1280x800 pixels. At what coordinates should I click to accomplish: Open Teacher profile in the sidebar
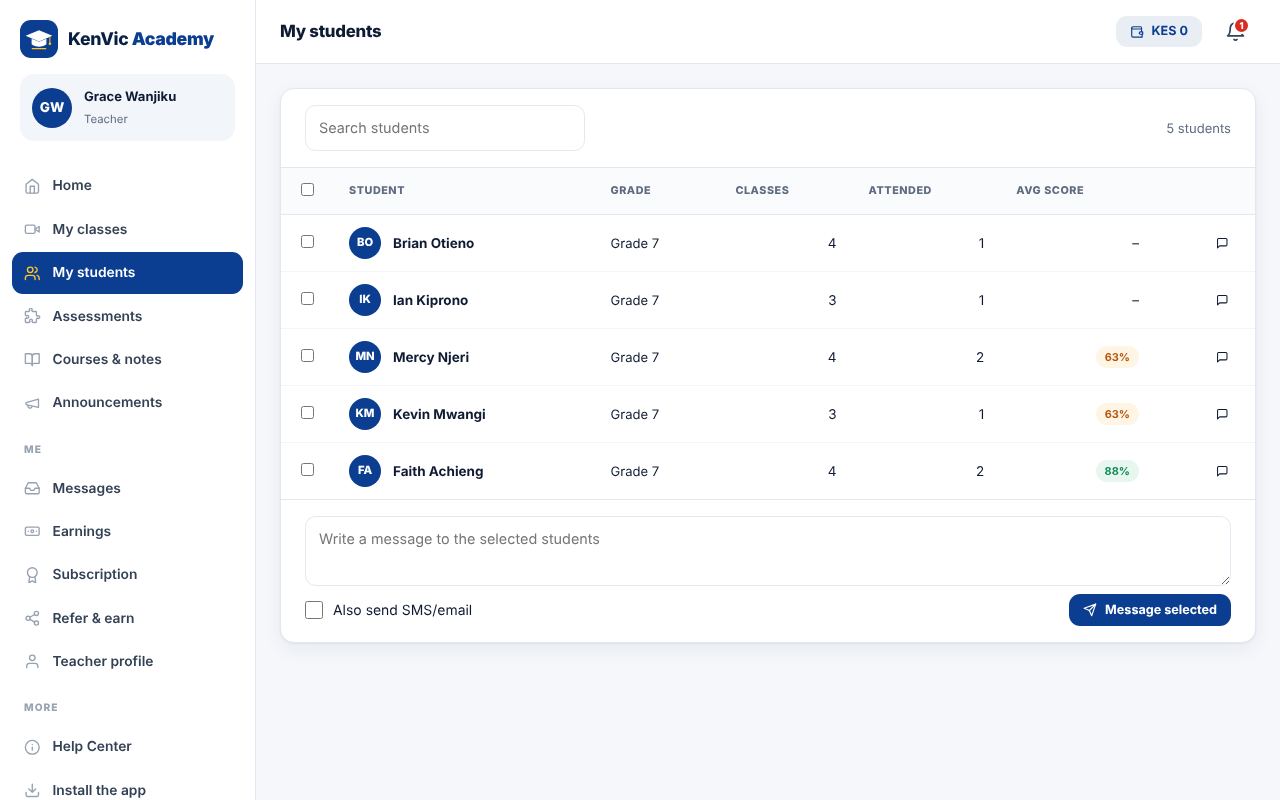click(127, 661)
